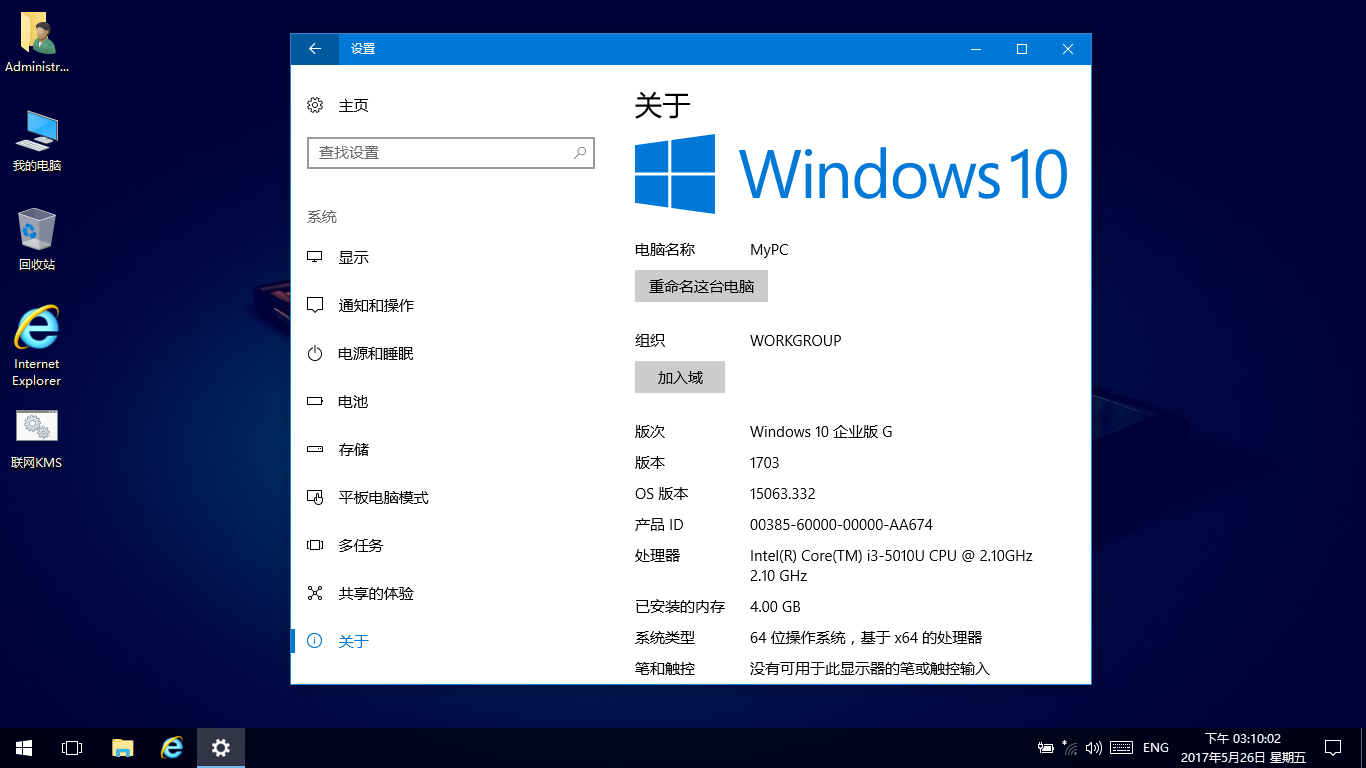Click the WORKGROUP organization value

tap(796, 340)
